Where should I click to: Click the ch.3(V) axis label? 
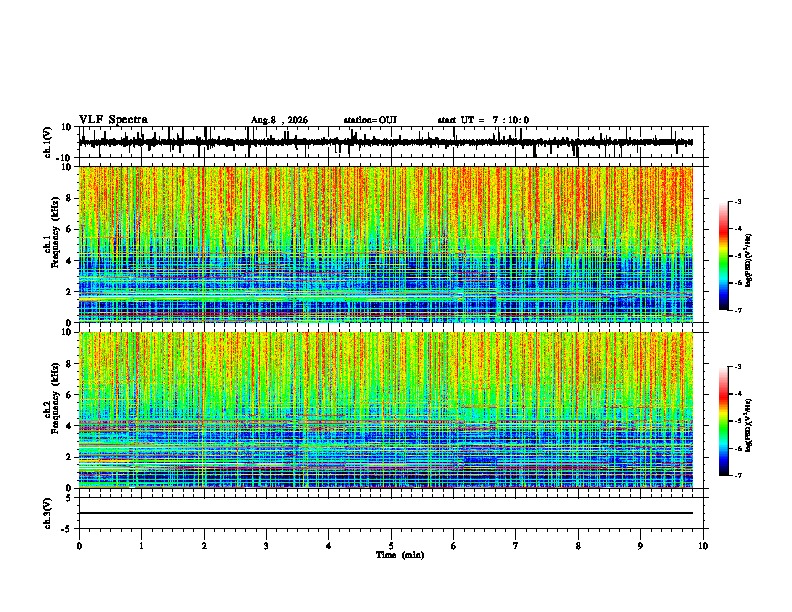48,513
